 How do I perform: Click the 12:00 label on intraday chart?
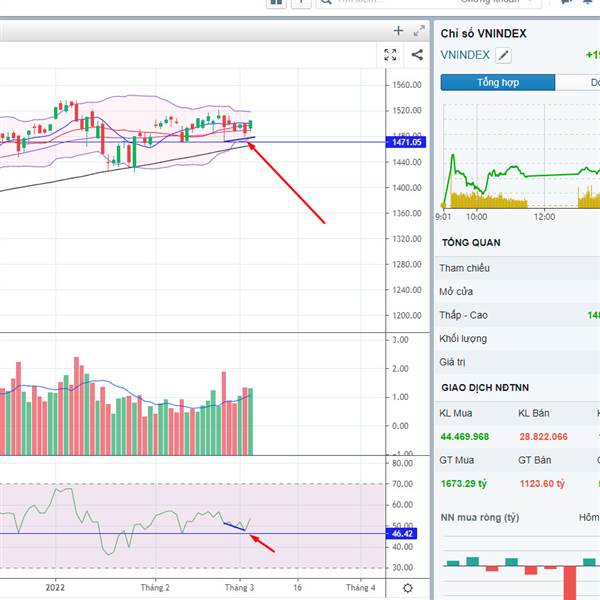(544, 217)
